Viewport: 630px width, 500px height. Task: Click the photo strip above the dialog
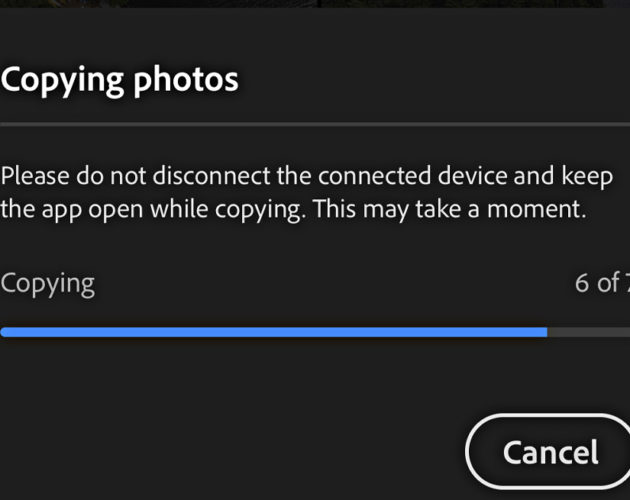pos(315,3)
